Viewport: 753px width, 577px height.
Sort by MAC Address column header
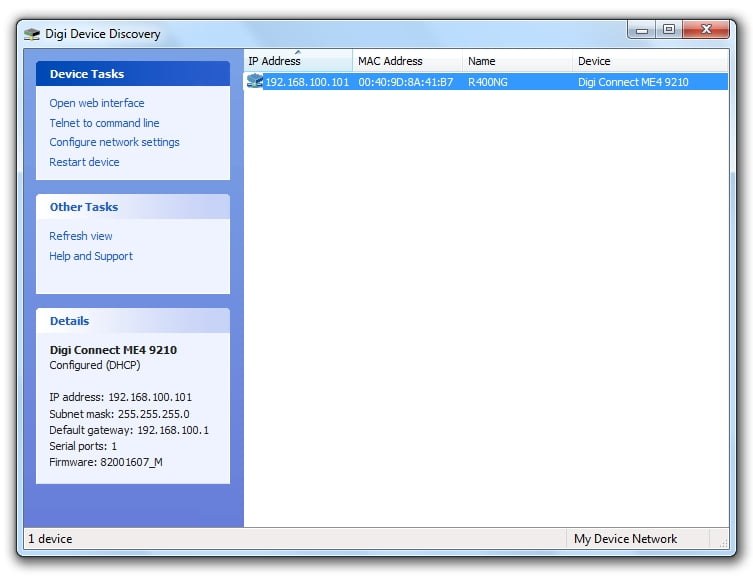point(407,61)
